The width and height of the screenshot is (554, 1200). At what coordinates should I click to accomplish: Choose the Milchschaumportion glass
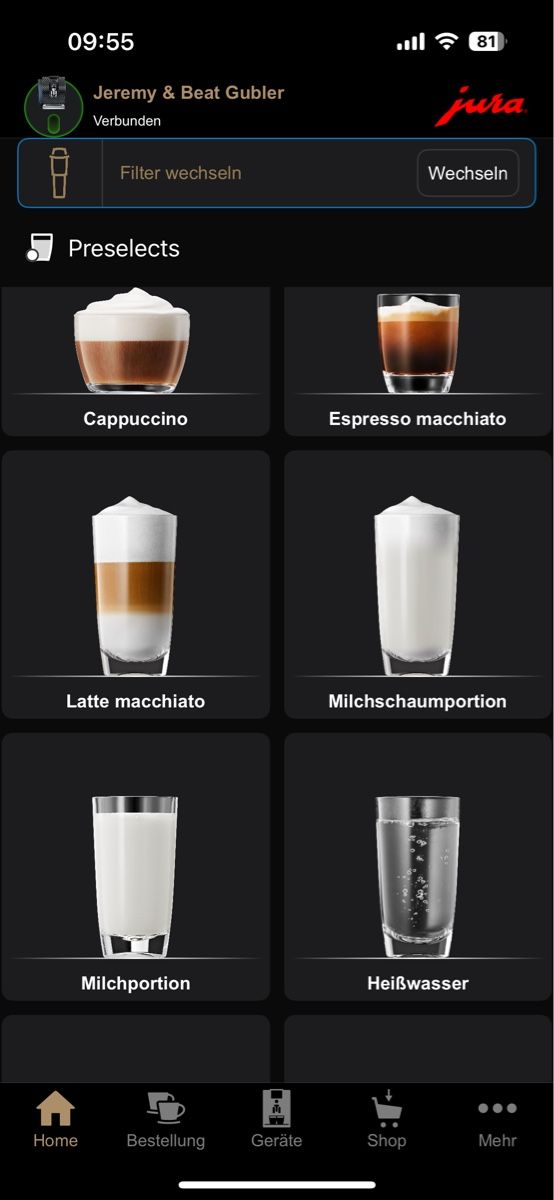[418, 584]
